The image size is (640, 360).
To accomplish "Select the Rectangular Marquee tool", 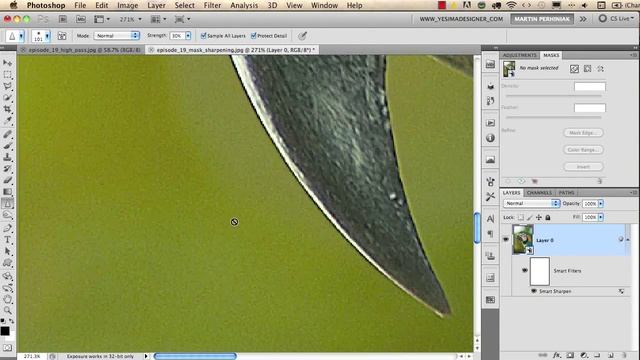I will pyautogui.click(x=7, y=74).
